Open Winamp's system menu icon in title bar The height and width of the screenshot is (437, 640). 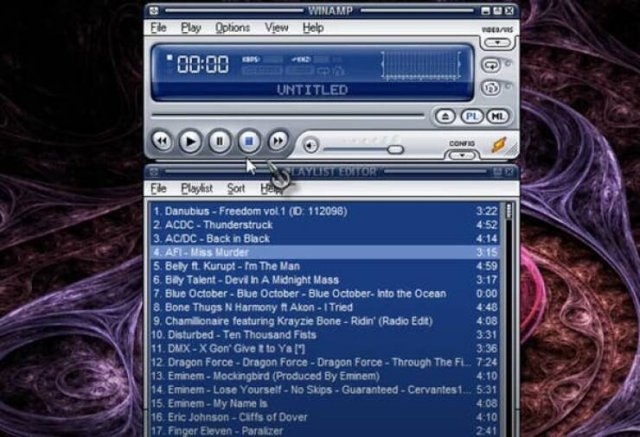point(154,10)
